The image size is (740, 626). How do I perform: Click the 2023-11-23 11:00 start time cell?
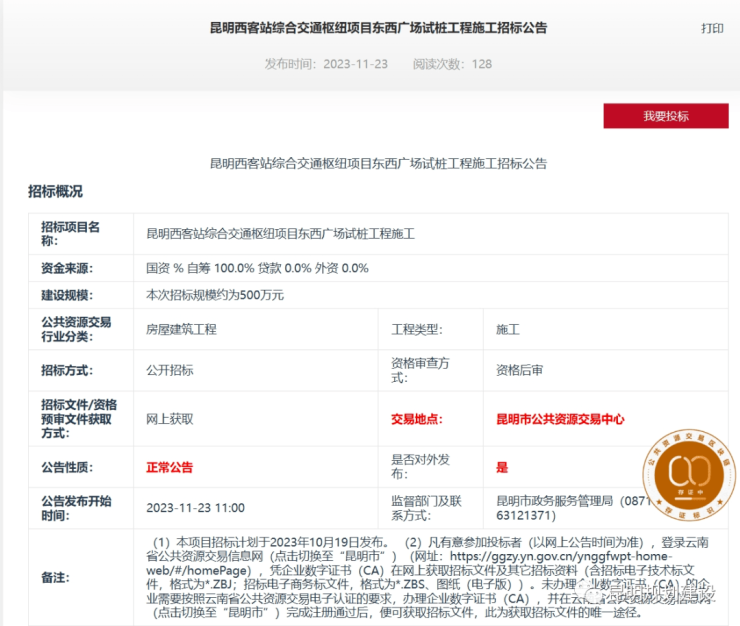pyautogui.click(x=195, y=506)
